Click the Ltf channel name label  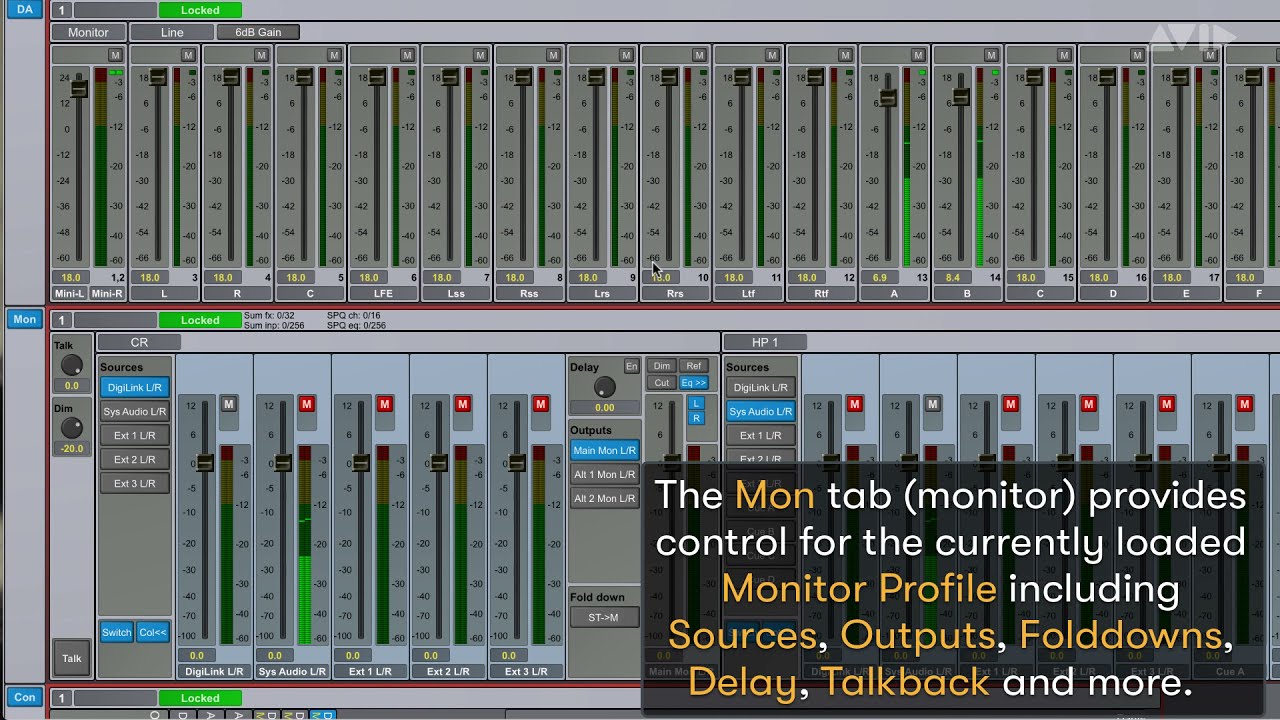click(748, 294)
